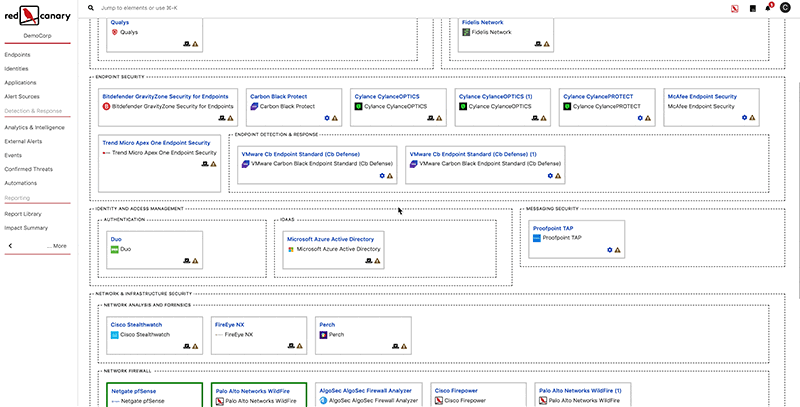Click the Duo logo icon

point(115,249)
